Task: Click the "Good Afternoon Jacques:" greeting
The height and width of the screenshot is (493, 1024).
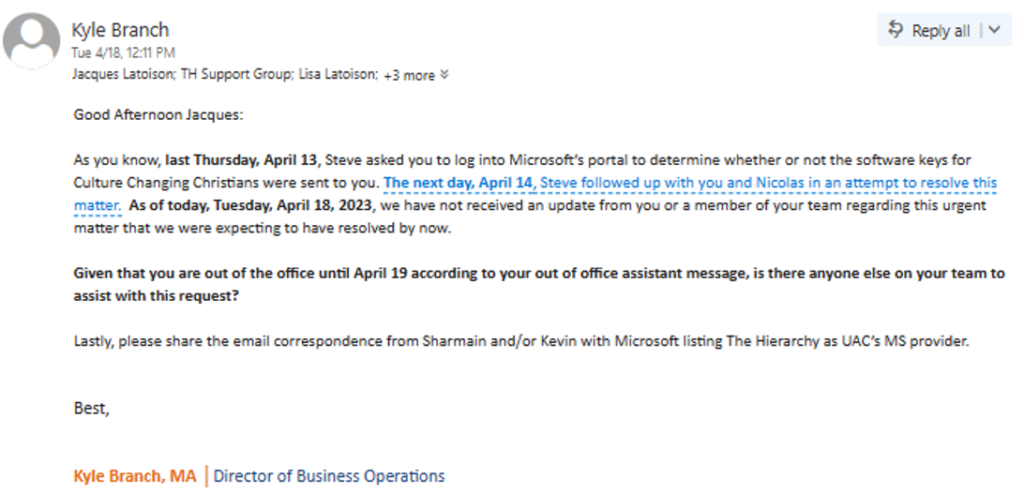Action: pyautogui.click(x=158, y=116)
